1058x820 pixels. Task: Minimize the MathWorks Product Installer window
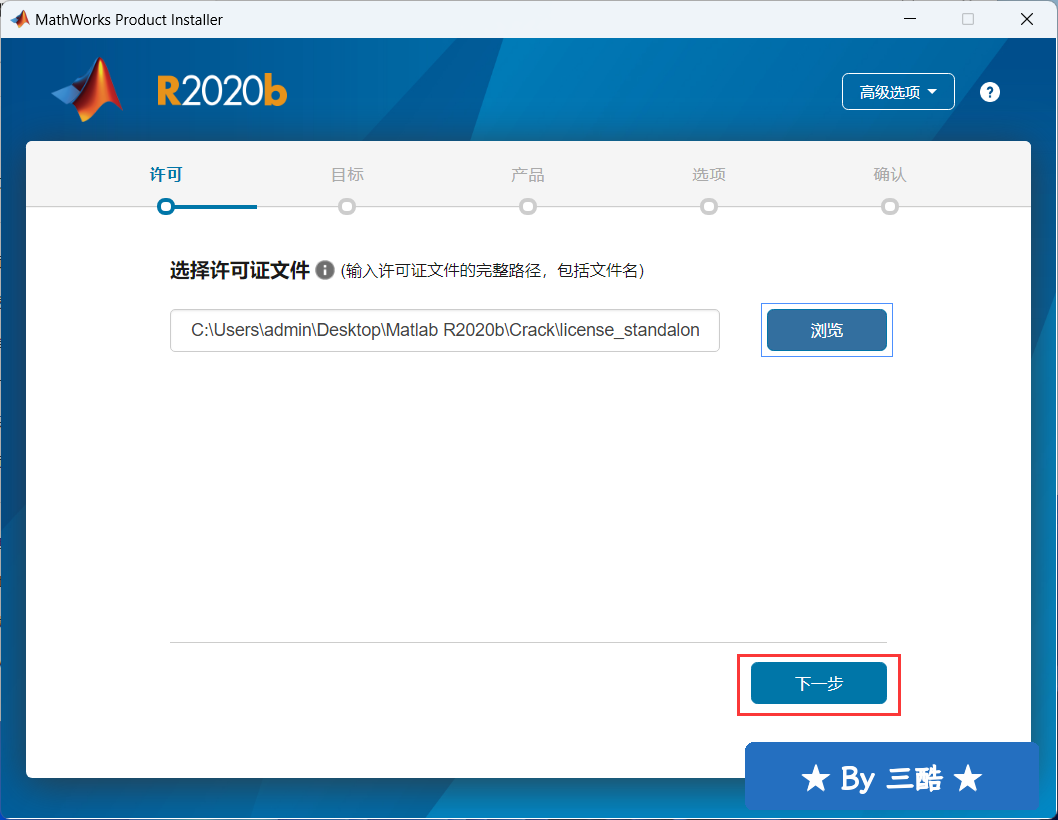tap(910, 19)
